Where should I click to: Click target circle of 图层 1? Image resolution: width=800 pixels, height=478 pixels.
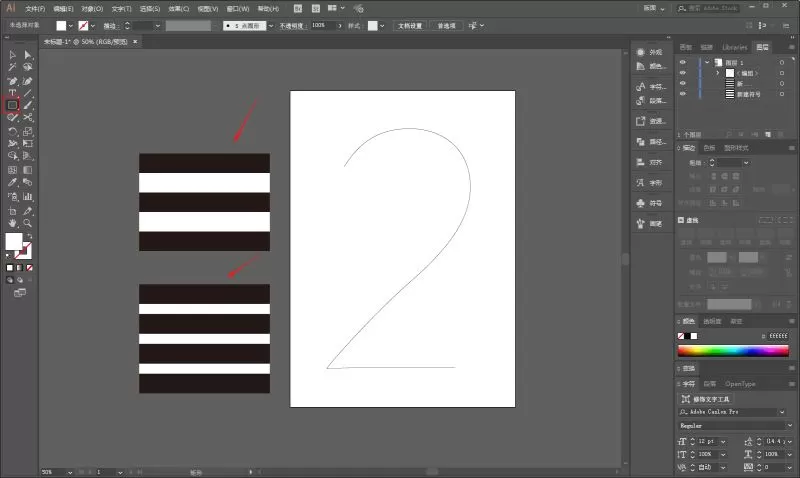782,62
